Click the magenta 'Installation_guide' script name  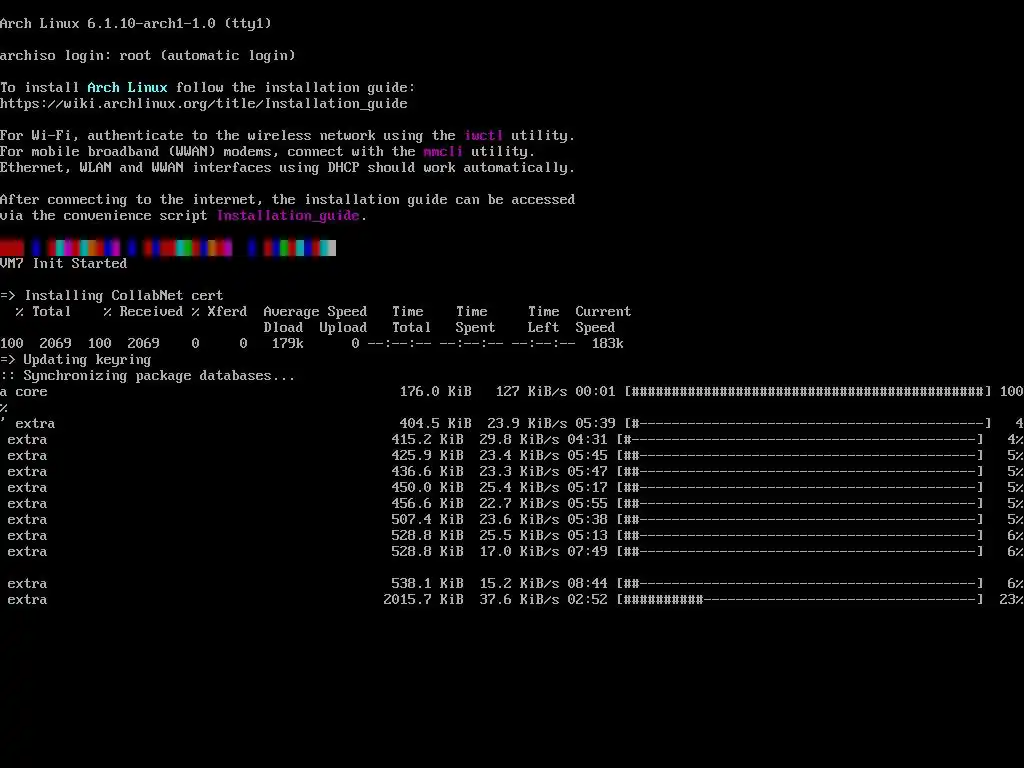tap(288, 216)
